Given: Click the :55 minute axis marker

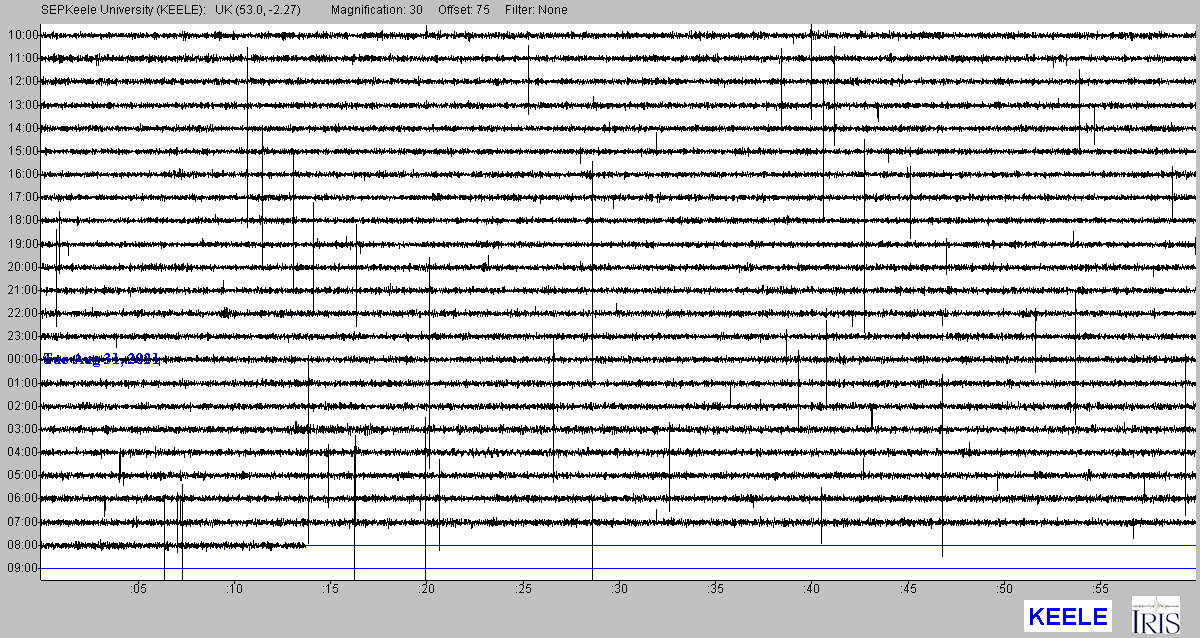Looking at the screenshot, I should click(1100, 589).
